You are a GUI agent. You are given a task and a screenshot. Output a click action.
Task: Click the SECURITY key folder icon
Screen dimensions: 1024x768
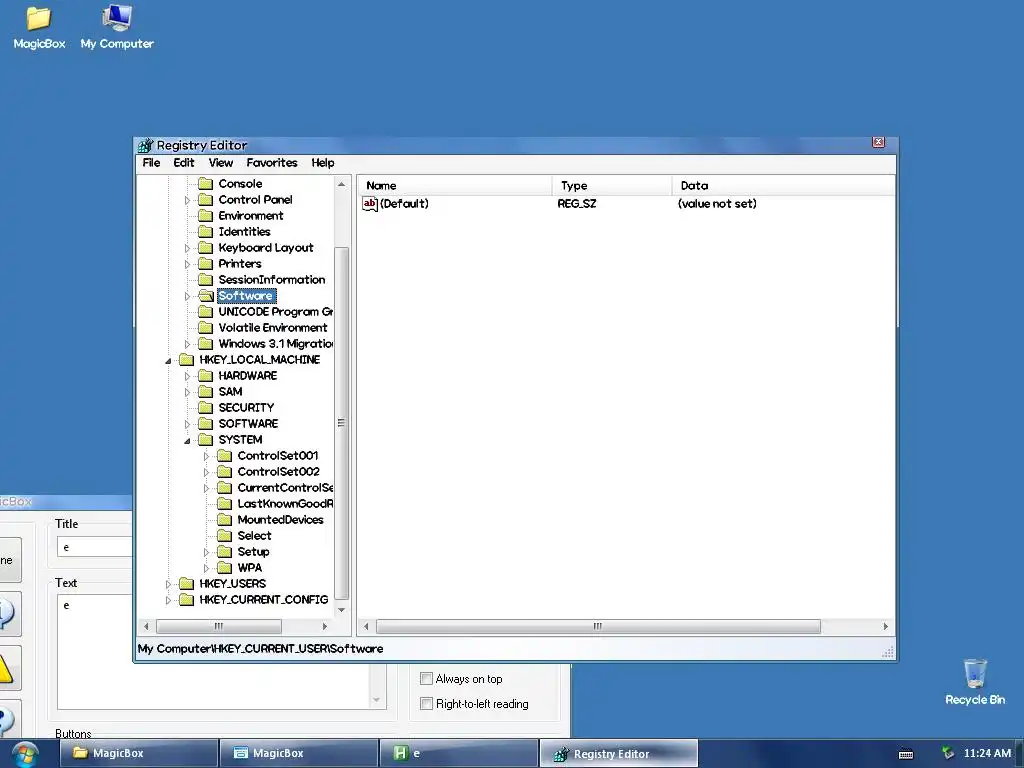(x=206, y=408)
